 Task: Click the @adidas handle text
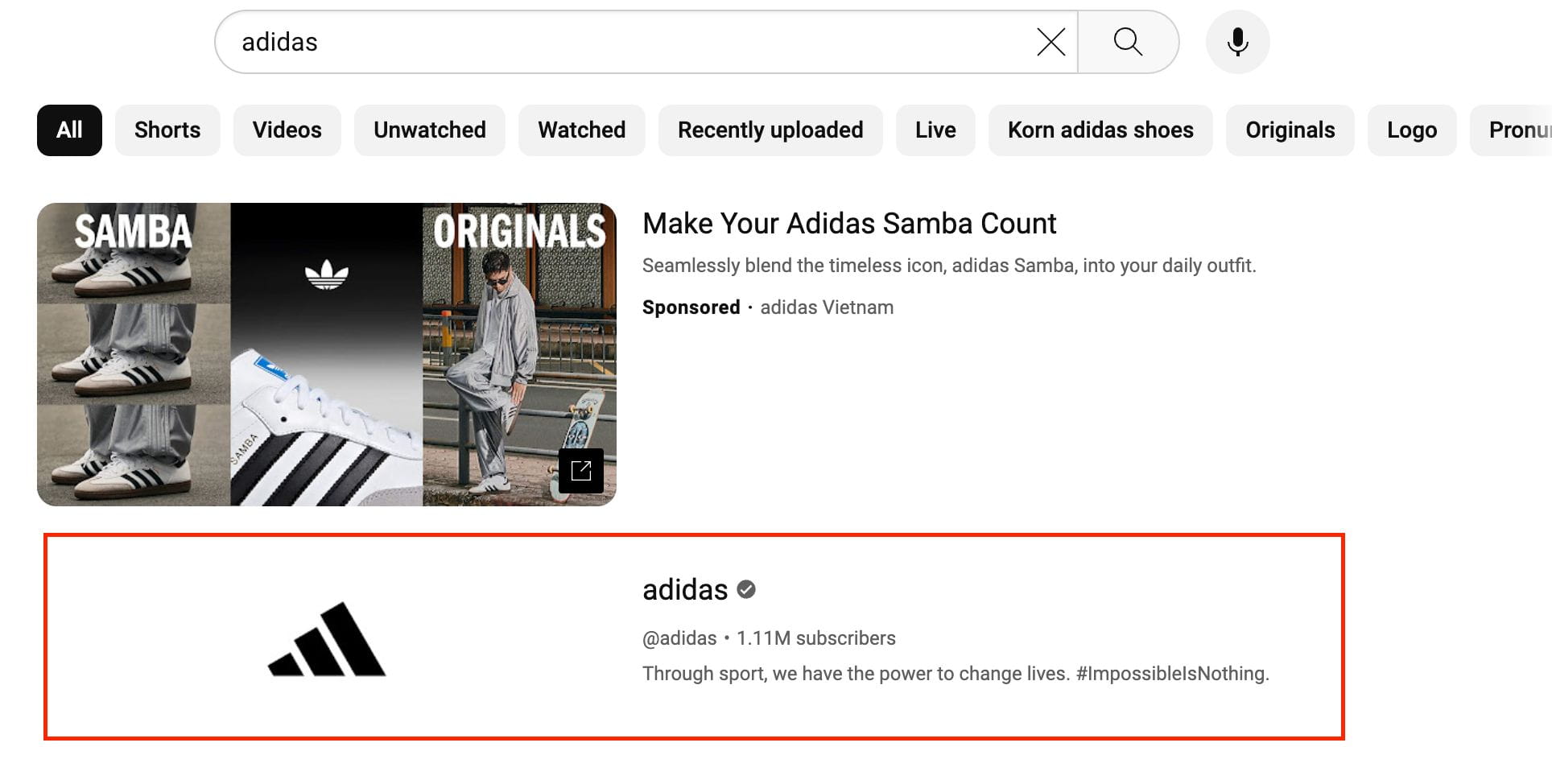coord(679,638)
